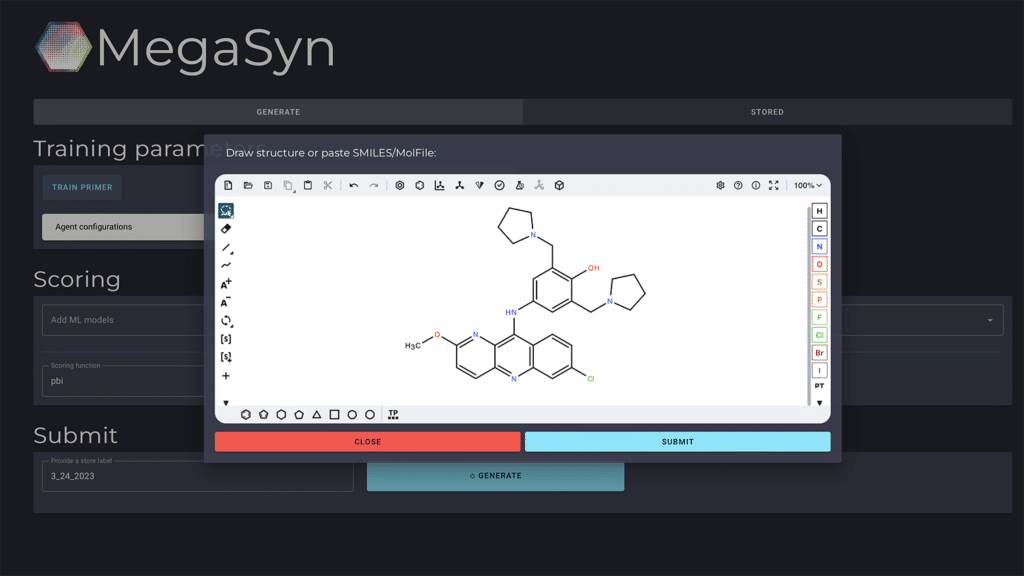This screenshot has width=1024, height=576.
Task: Click the GENERATE button below dialog
Action: (496, 476)
